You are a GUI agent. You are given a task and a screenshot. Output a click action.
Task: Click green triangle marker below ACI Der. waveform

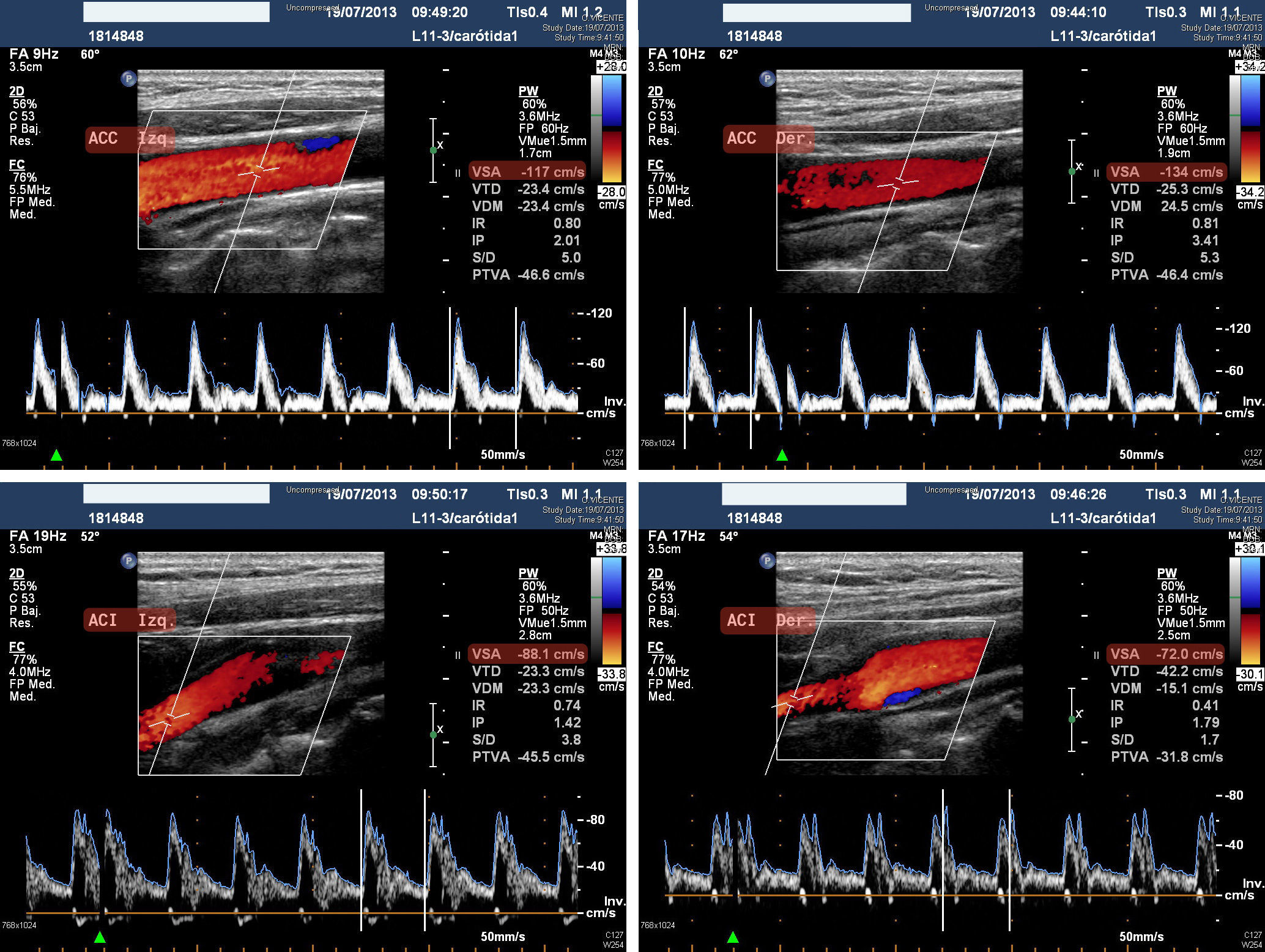tap(733, 937)
